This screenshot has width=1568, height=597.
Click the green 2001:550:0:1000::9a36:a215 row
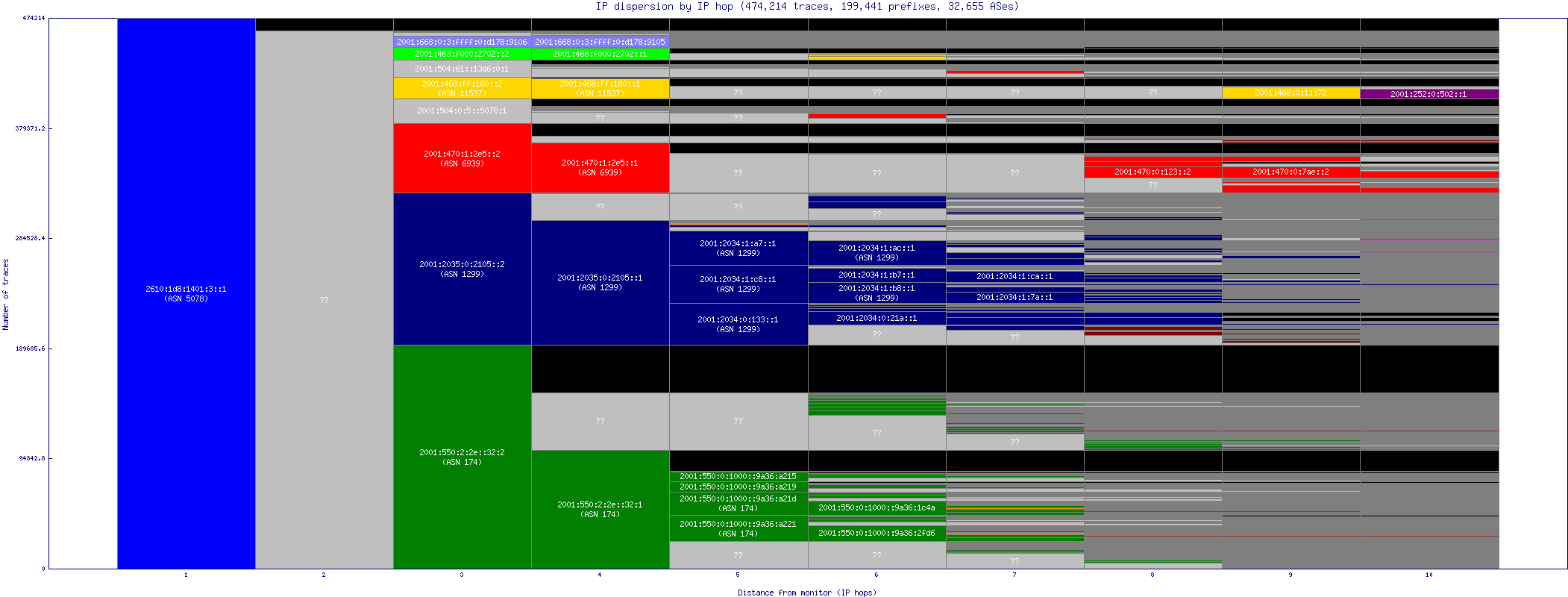tap(738, 476)
